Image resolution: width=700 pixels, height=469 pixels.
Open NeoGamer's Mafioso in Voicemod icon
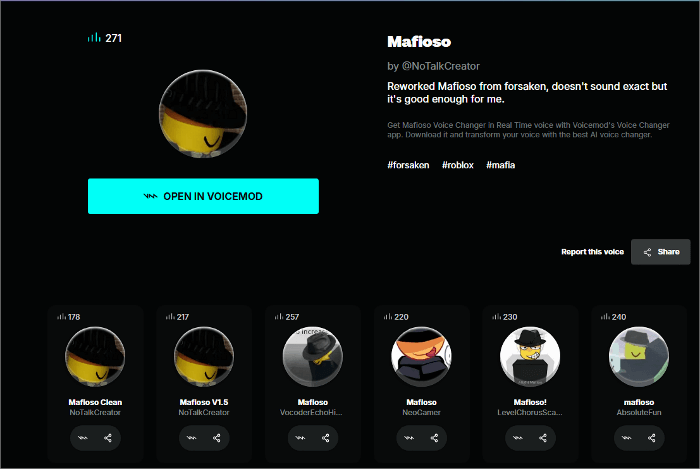point(409,438)
